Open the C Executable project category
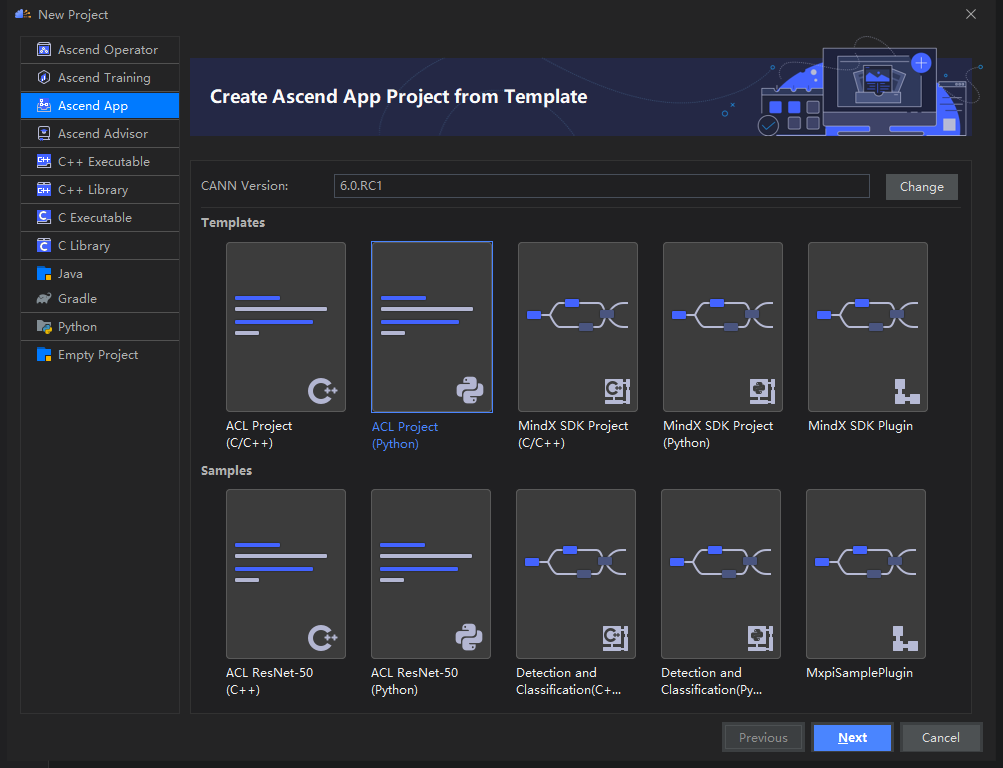The width and height of the screenshot is (1003, 768). pos(94,218)
